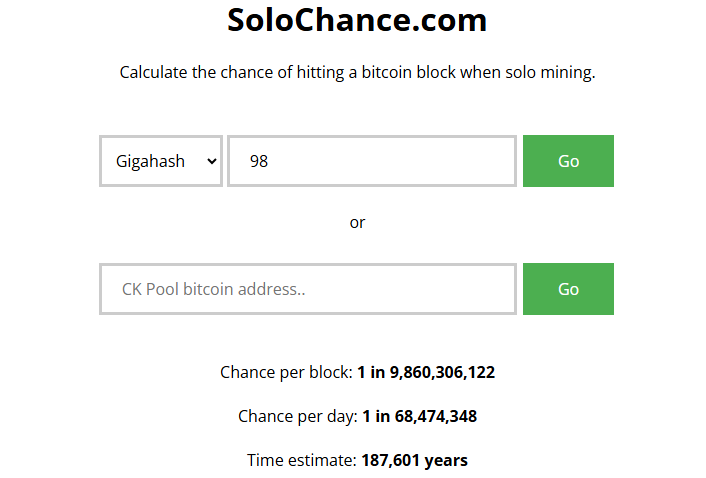
Task: Select the '1 in 9,860,306,122' result
Action: click(426, 372)
